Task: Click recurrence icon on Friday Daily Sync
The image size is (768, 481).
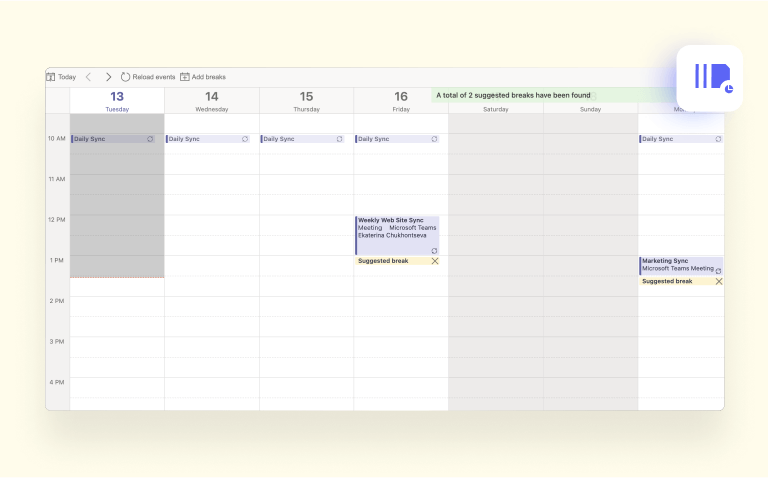Action: point(434,139)
